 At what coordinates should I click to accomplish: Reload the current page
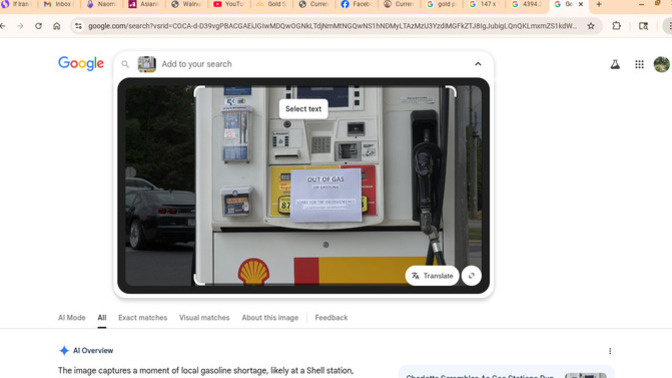click(39, 26)
